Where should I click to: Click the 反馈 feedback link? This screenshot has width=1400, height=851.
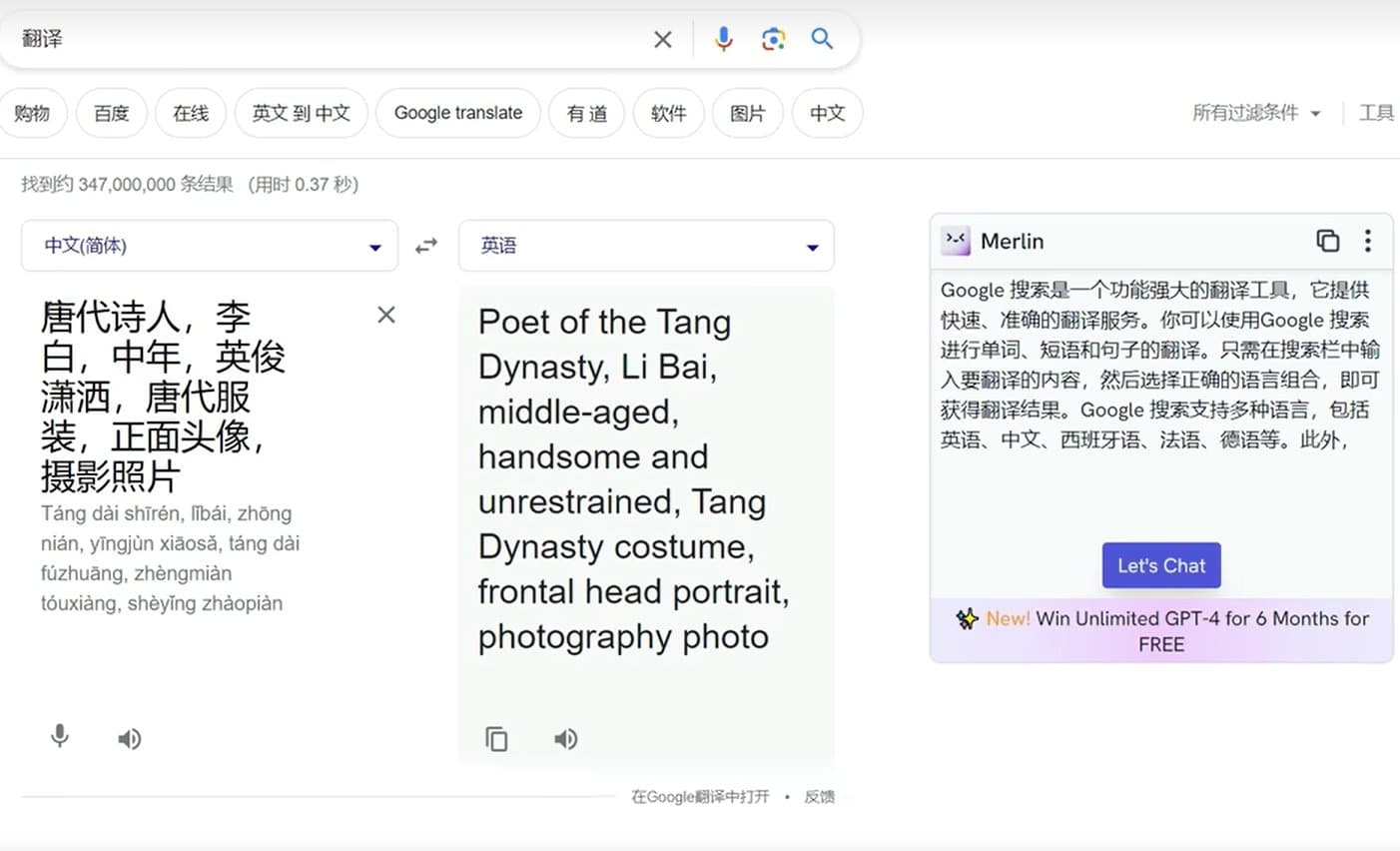point(821,796)
